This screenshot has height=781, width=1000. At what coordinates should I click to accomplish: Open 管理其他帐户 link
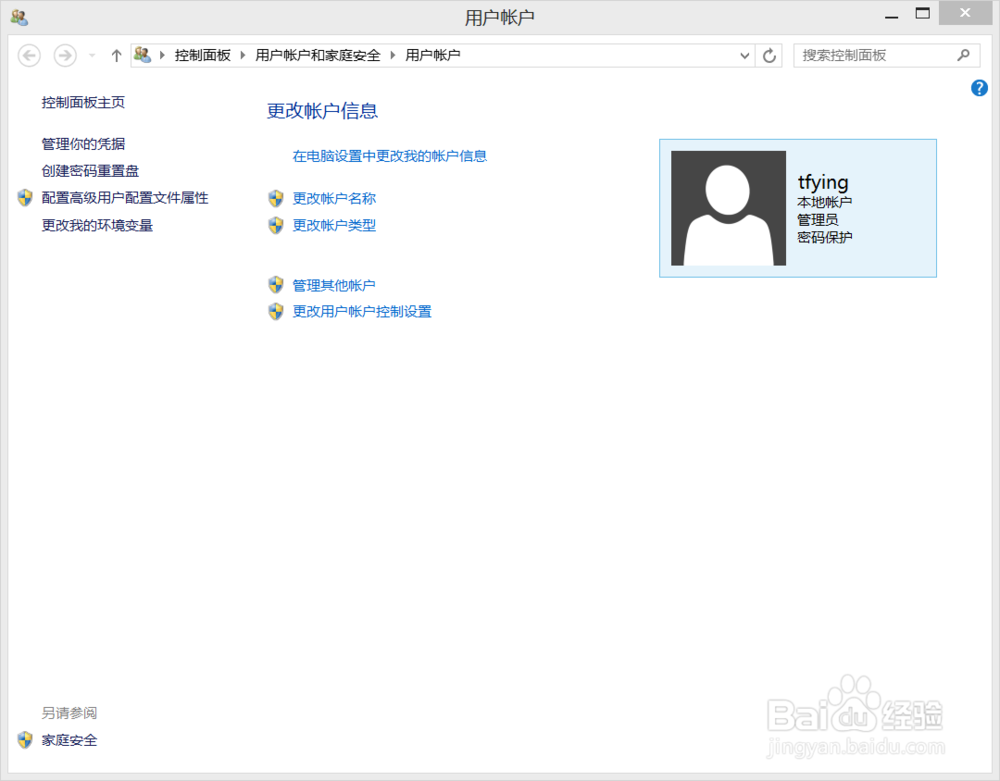coord(334,285)
